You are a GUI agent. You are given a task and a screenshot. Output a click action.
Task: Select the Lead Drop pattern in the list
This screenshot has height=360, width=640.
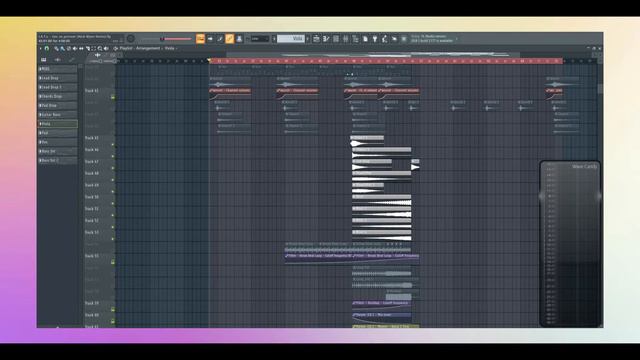57,78
